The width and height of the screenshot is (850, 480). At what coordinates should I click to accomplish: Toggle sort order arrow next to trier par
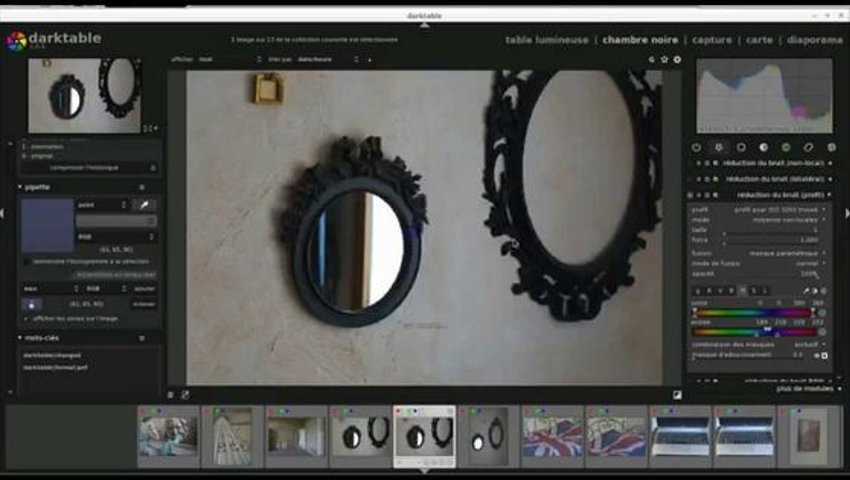(x=370, y=60)
